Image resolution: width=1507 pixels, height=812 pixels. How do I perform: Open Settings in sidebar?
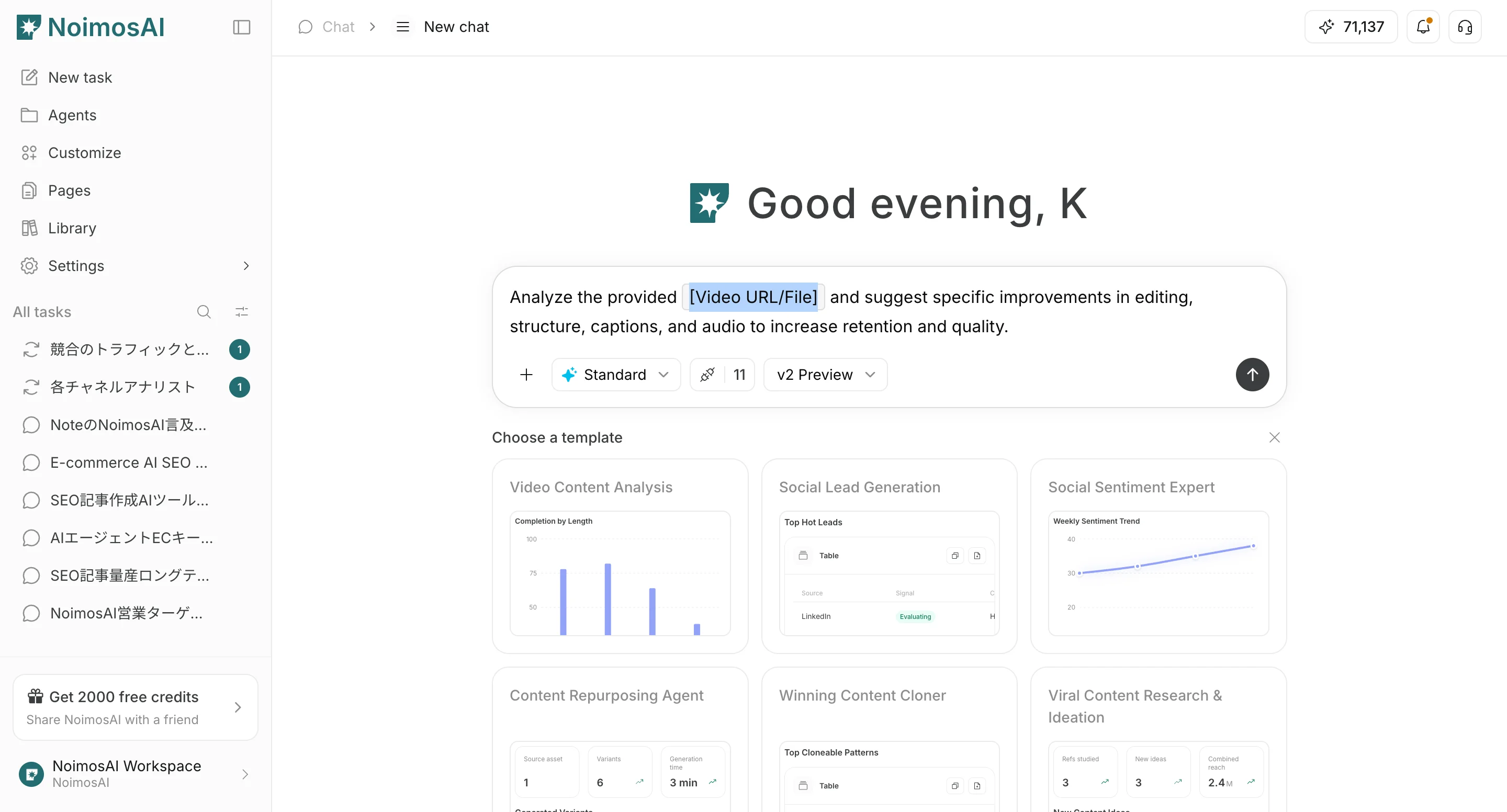click(x=136, y=266)
